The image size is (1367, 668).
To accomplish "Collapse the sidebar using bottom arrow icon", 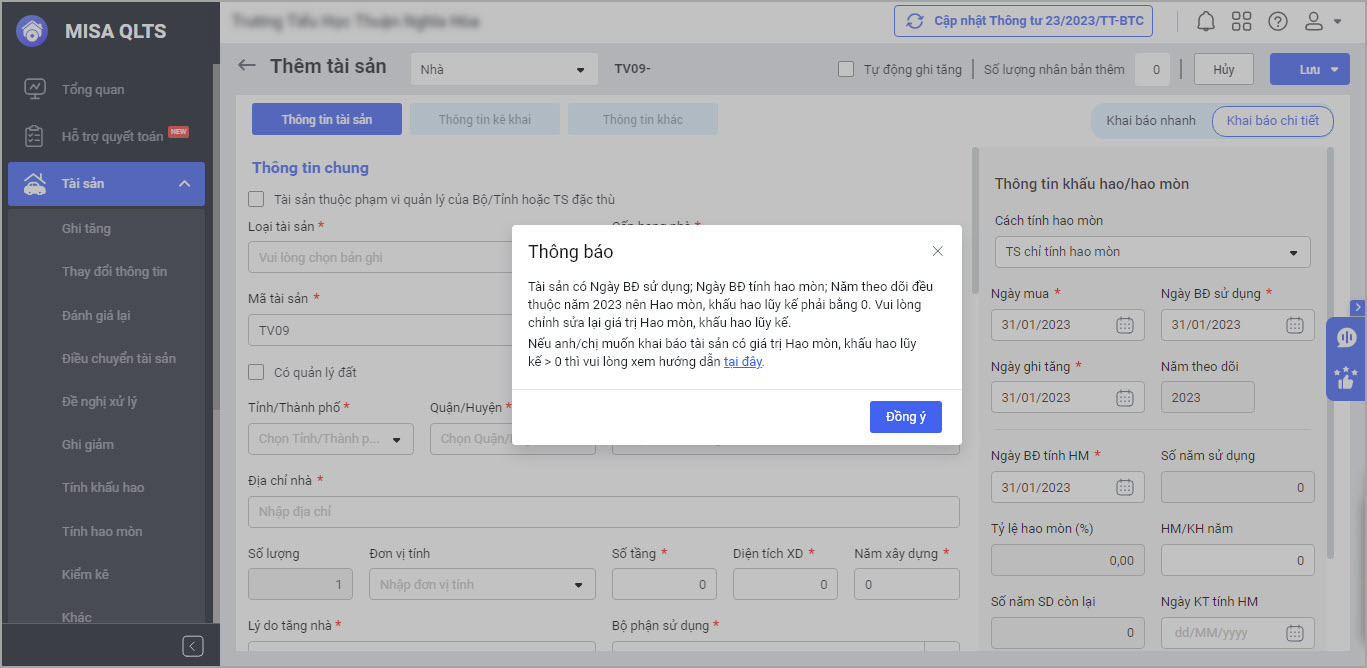I will point(193,646).
